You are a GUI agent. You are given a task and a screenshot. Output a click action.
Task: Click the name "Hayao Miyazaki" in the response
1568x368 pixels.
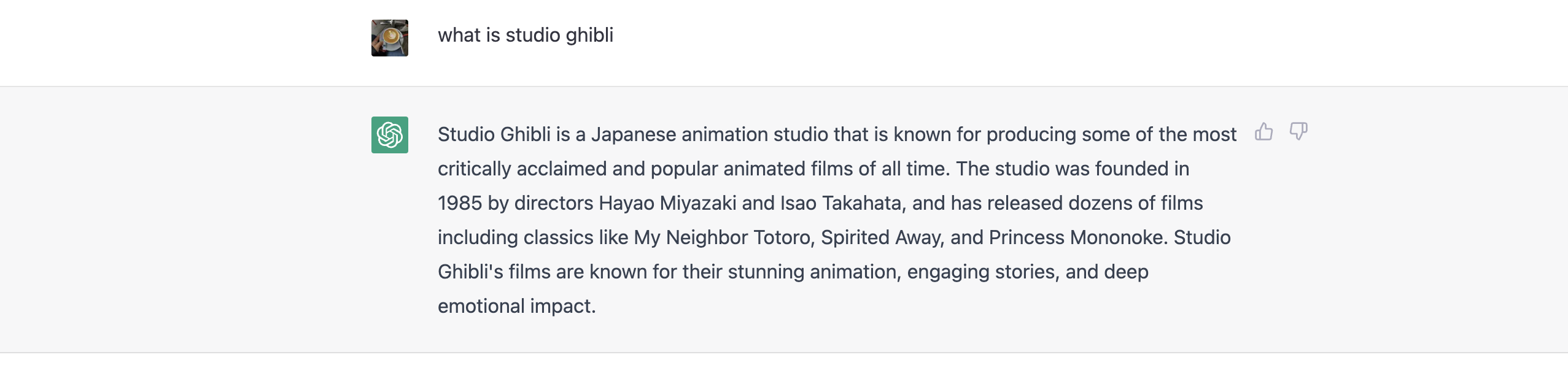click(667, 203)
